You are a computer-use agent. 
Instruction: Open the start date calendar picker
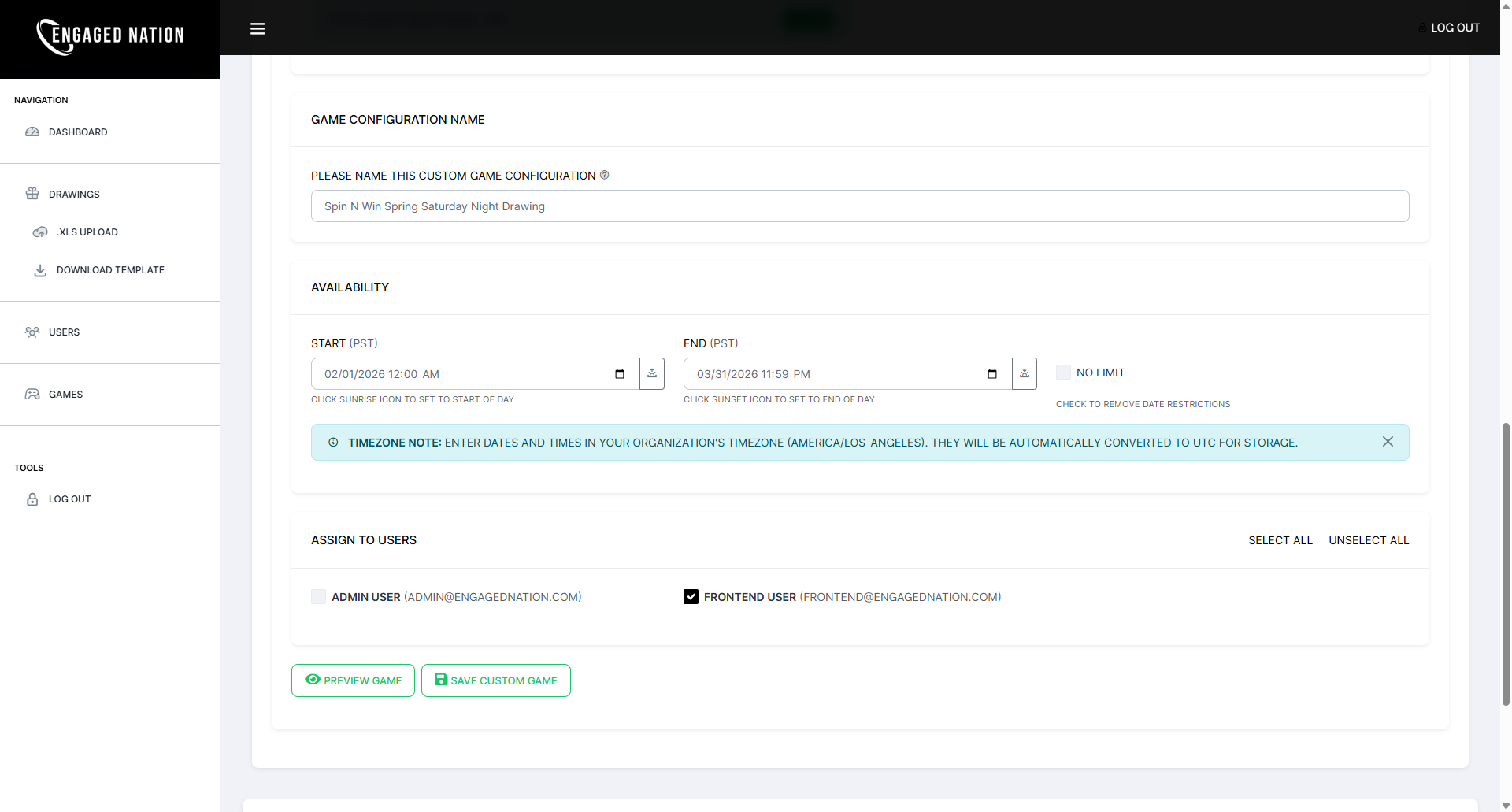620,373
